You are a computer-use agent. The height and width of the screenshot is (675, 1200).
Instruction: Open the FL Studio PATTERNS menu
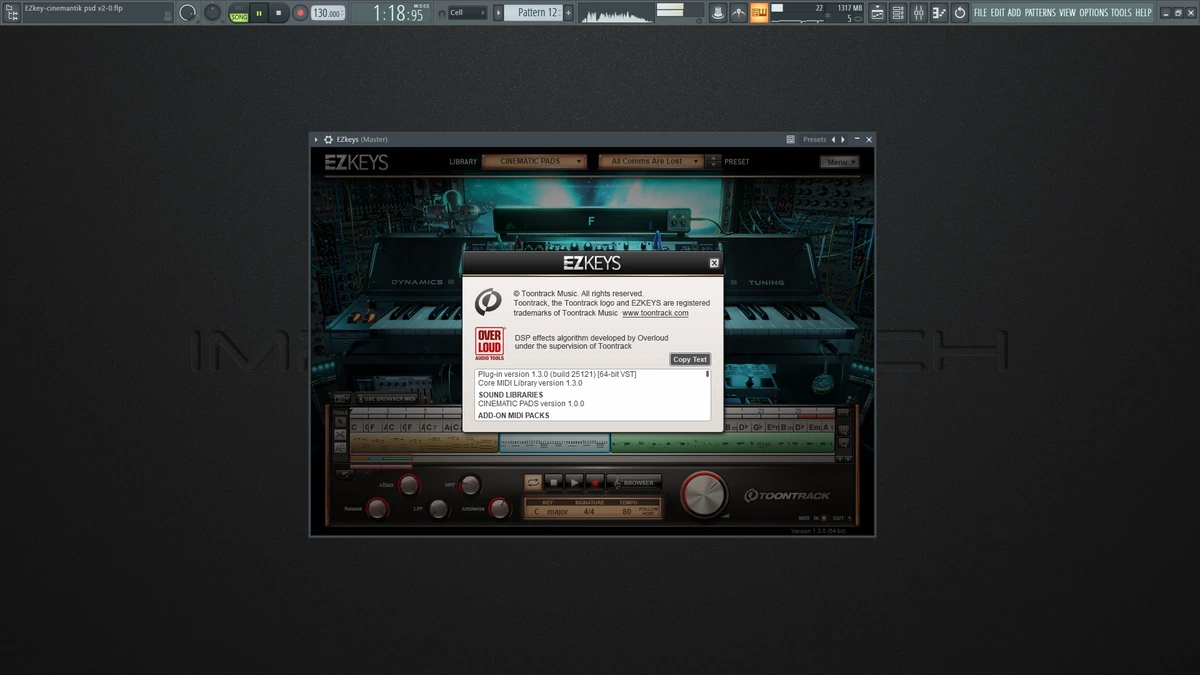click(1040, 13)
